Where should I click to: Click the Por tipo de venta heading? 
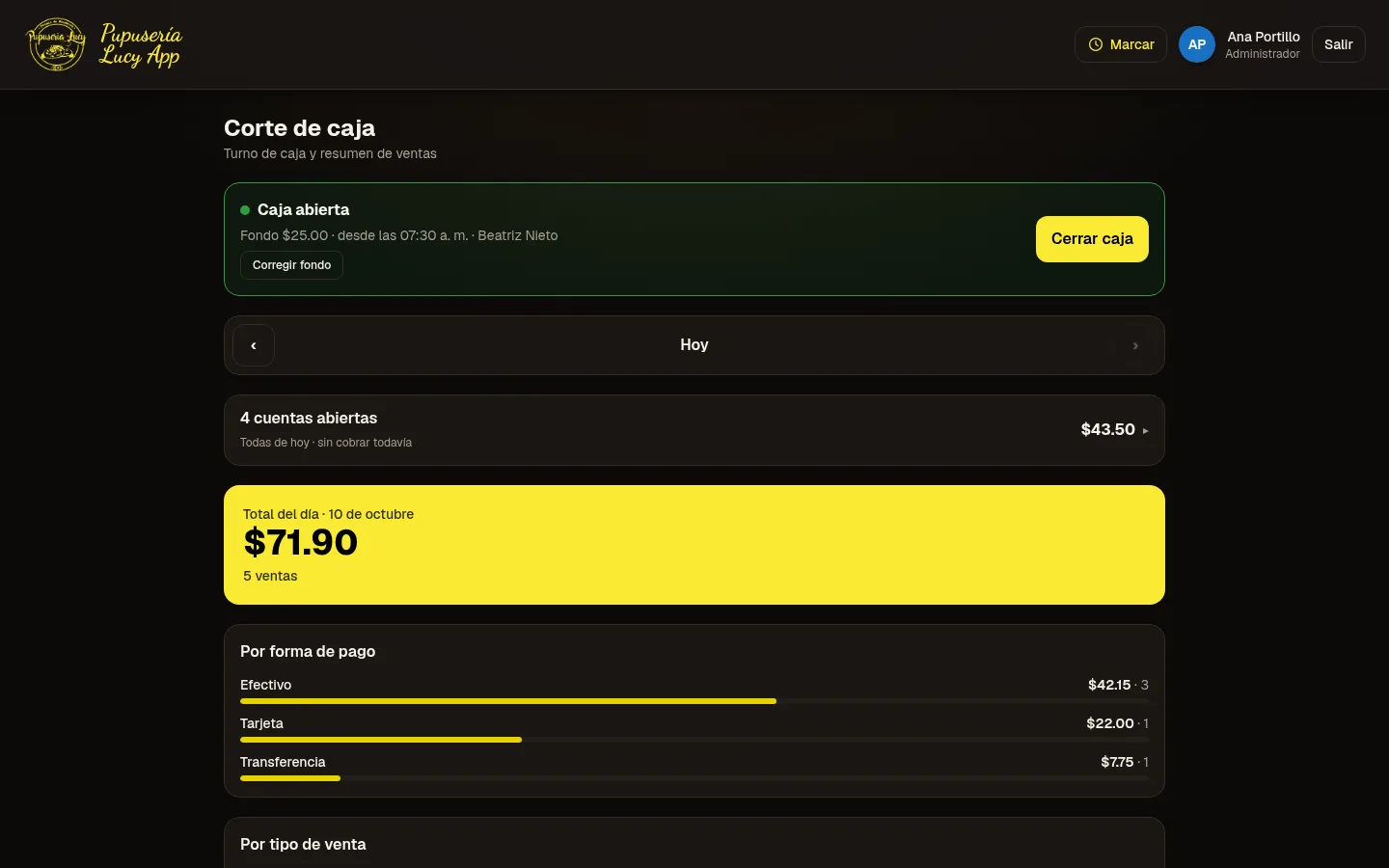point(303,845)
